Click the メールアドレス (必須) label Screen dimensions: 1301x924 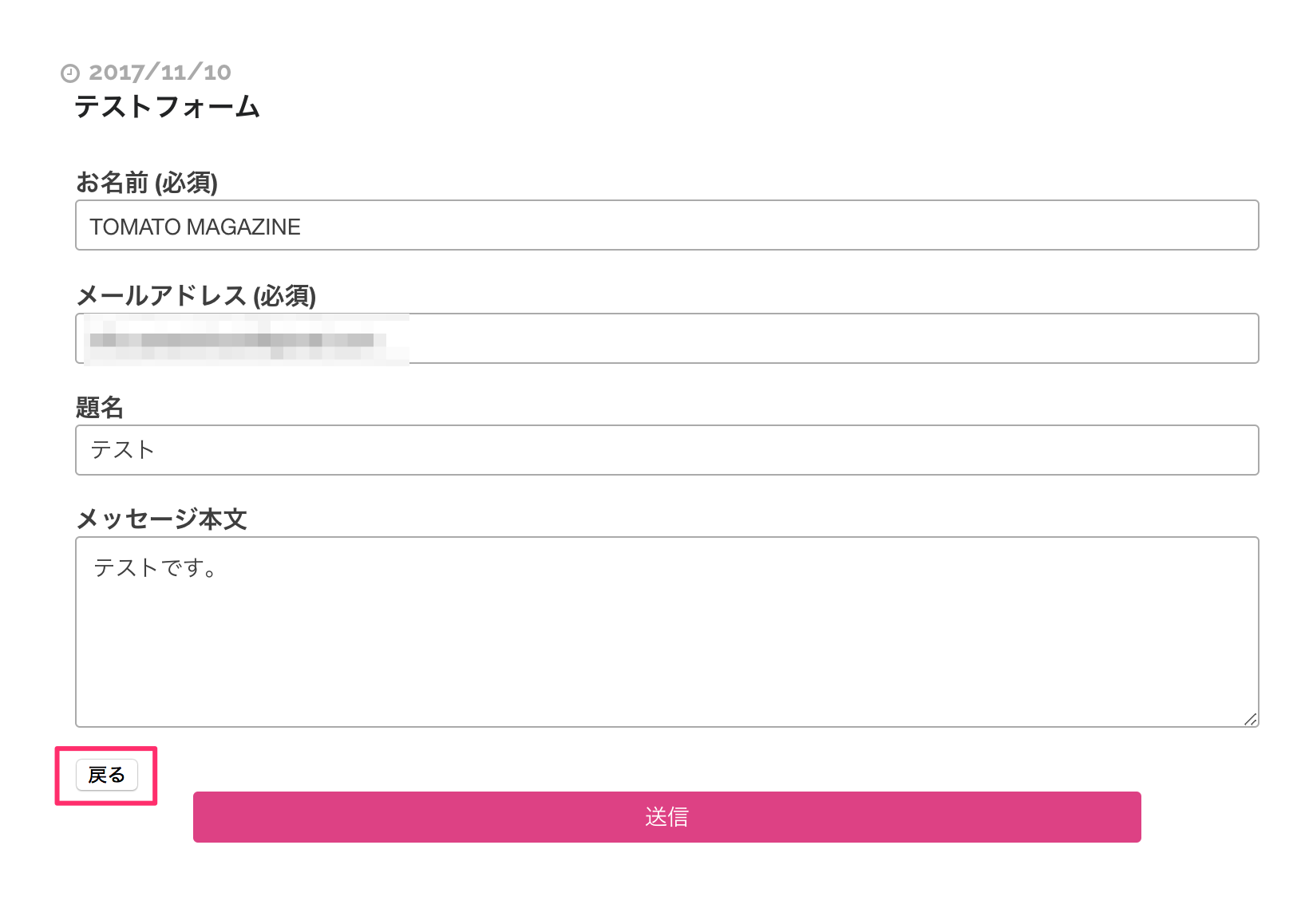196,296
